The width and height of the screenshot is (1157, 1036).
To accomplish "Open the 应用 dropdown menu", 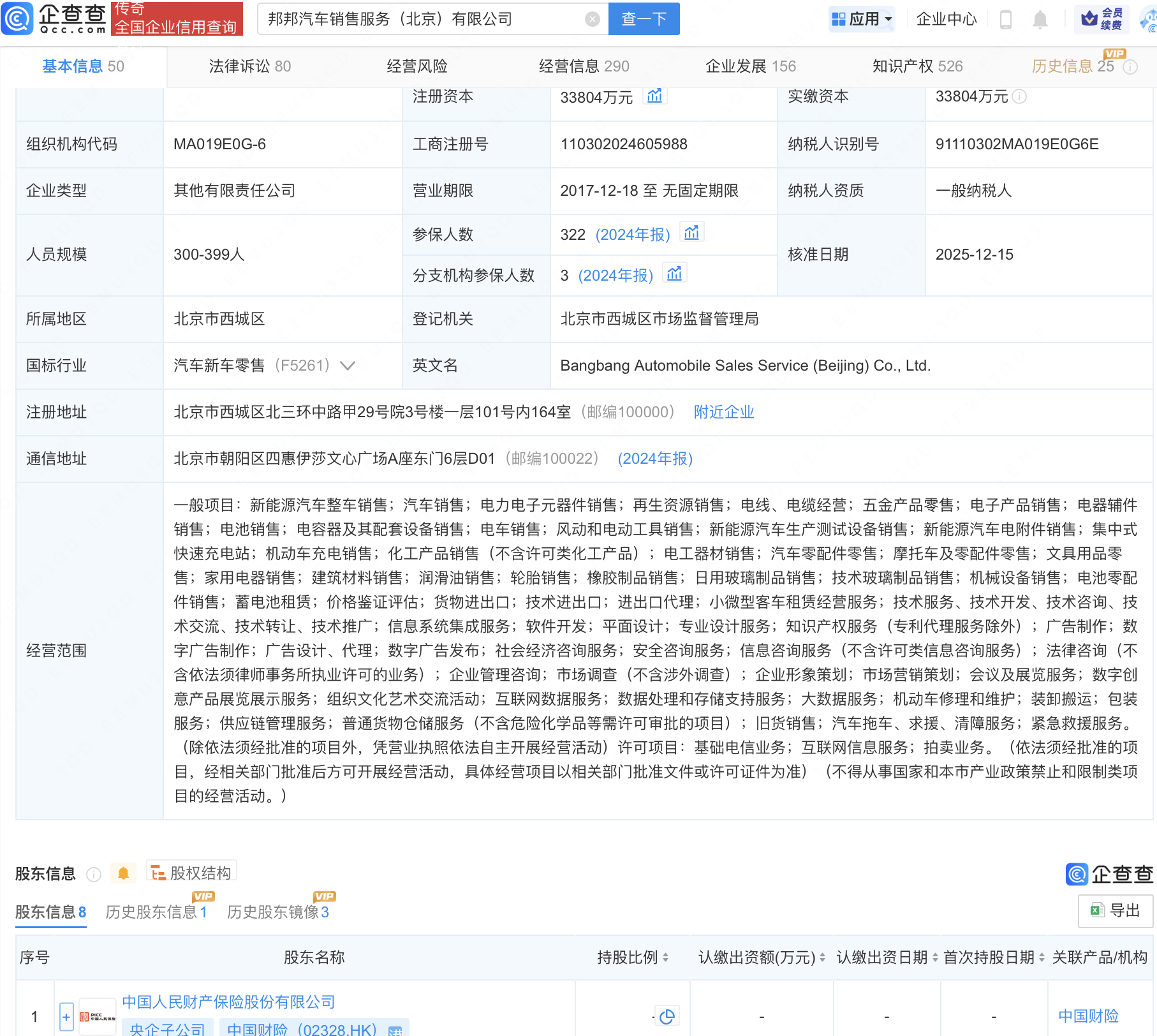I will click(x=862, y=19).
